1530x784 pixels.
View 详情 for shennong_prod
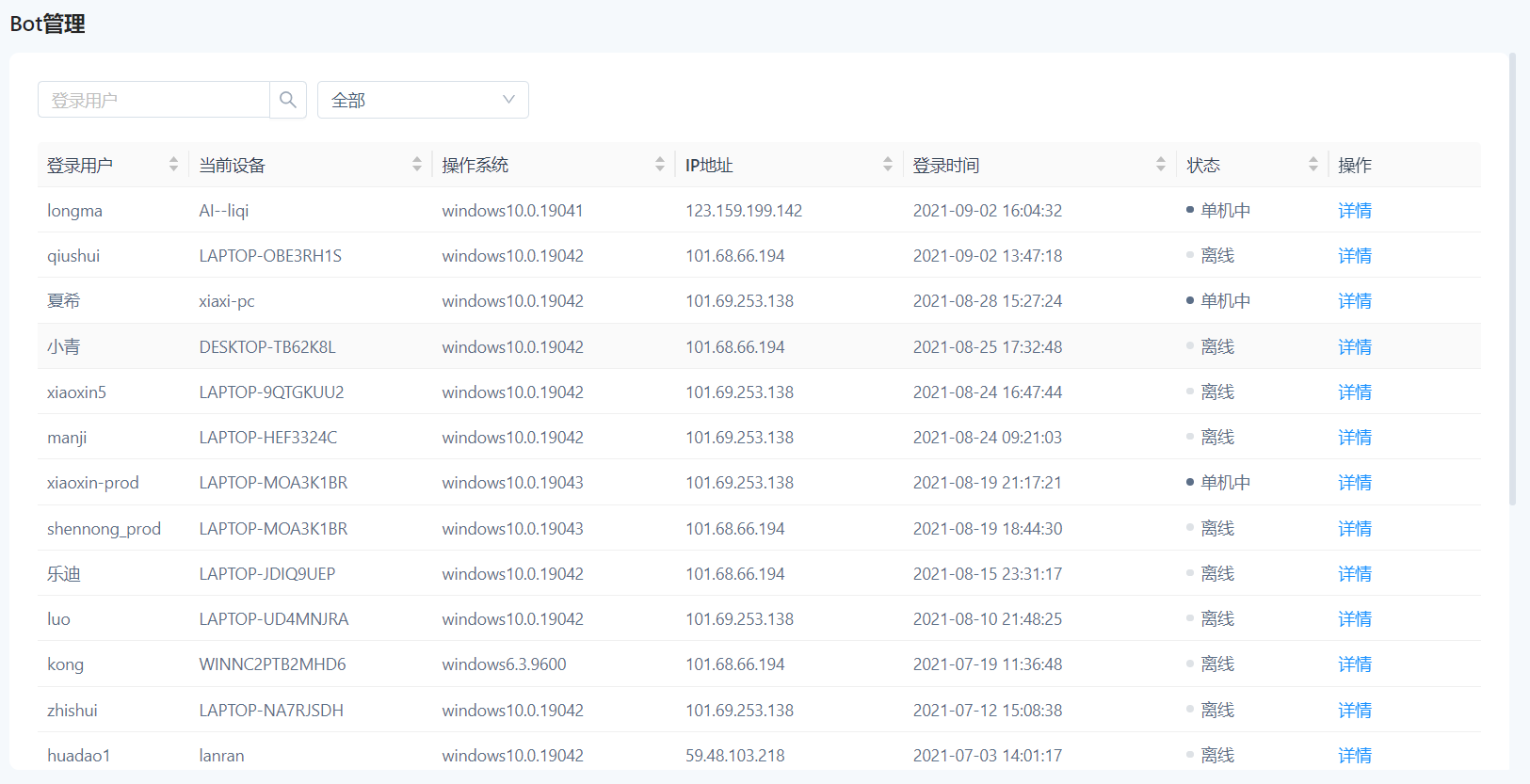(x=1354, y=529)
